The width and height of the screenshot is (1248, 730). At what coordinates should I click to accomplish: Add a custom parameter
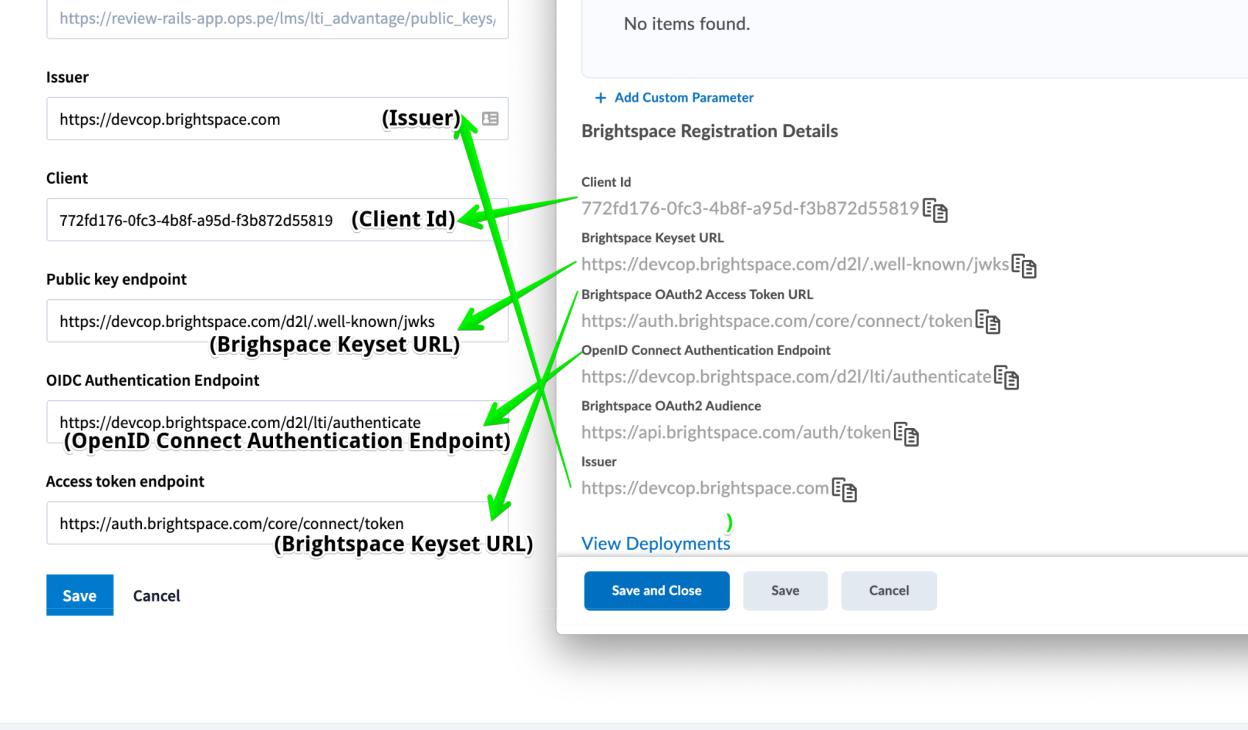(674, 98)
